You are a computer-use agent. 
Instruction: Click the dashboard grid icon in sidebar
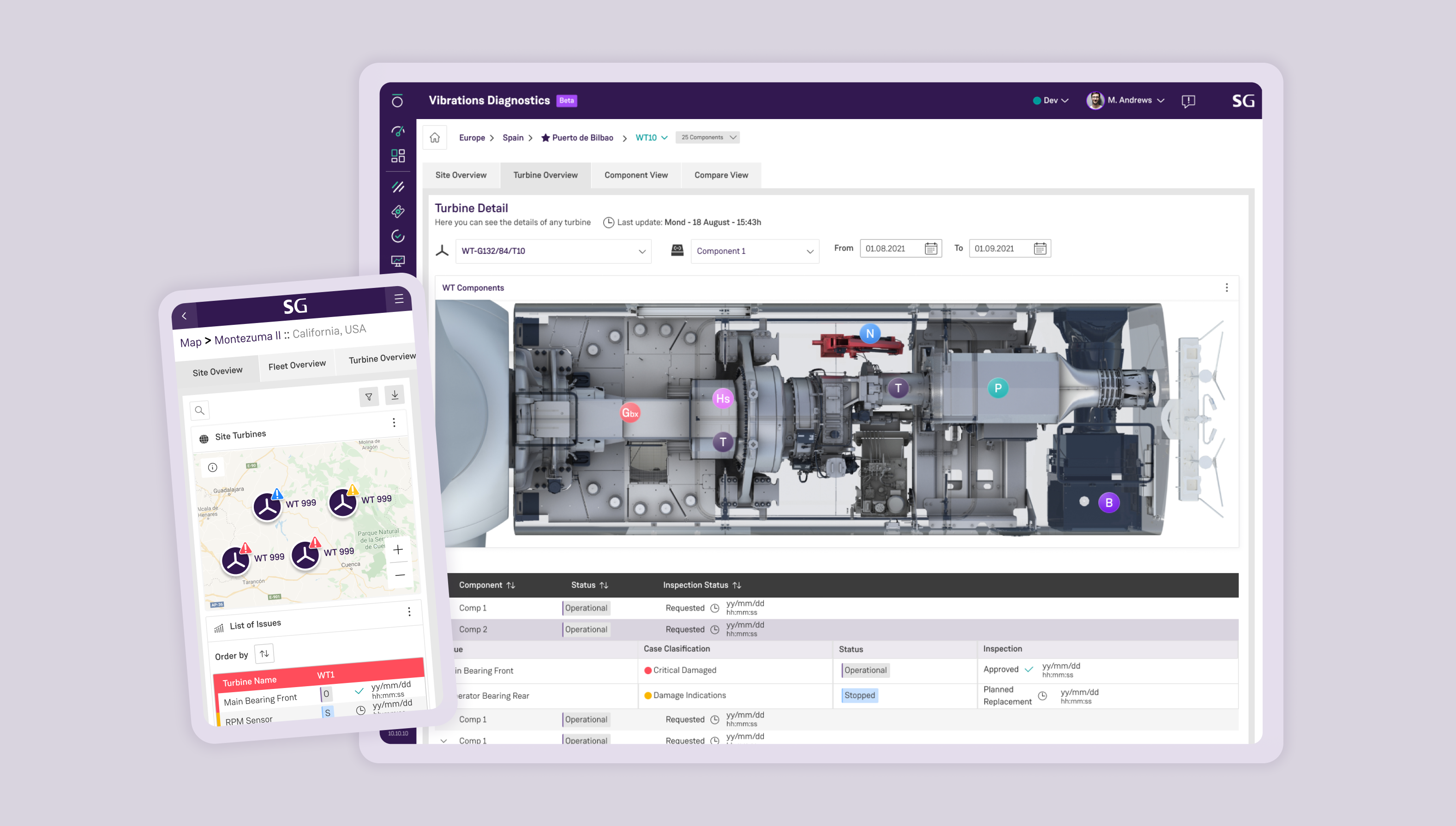(x=398, y=156)
